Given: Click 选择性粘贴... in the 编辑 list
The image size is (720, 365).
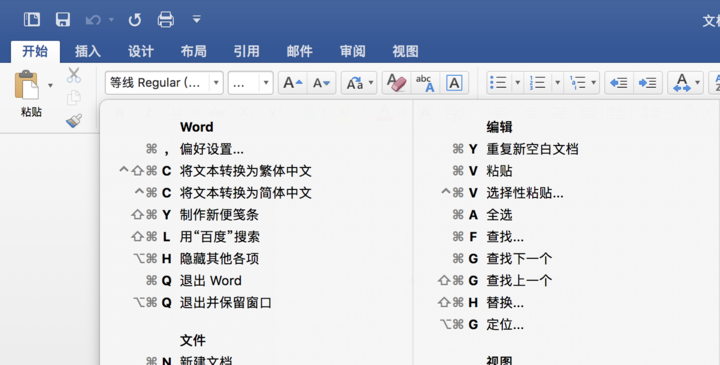Looking at the screenshot, I should 525,193.
